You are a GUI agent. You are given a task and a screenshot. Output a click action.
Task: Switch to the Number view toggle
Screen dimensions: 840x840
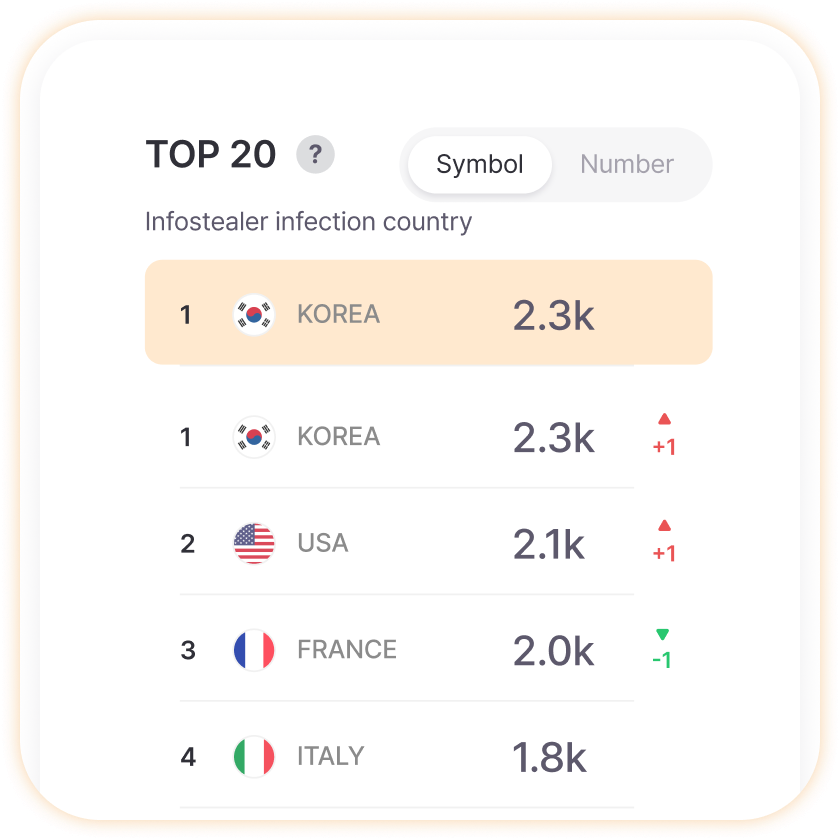point(627,164)
